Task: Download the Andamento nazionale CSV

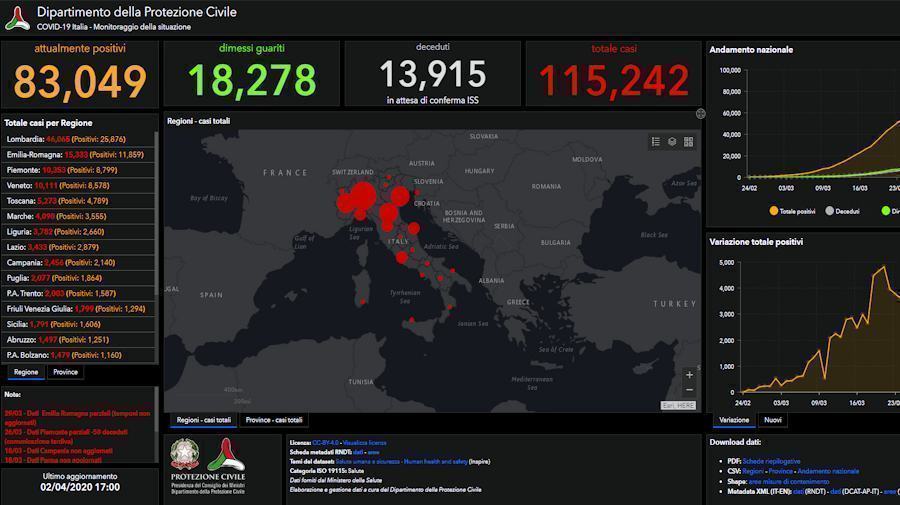Action: pyautogui.click(x=828, y=470)
